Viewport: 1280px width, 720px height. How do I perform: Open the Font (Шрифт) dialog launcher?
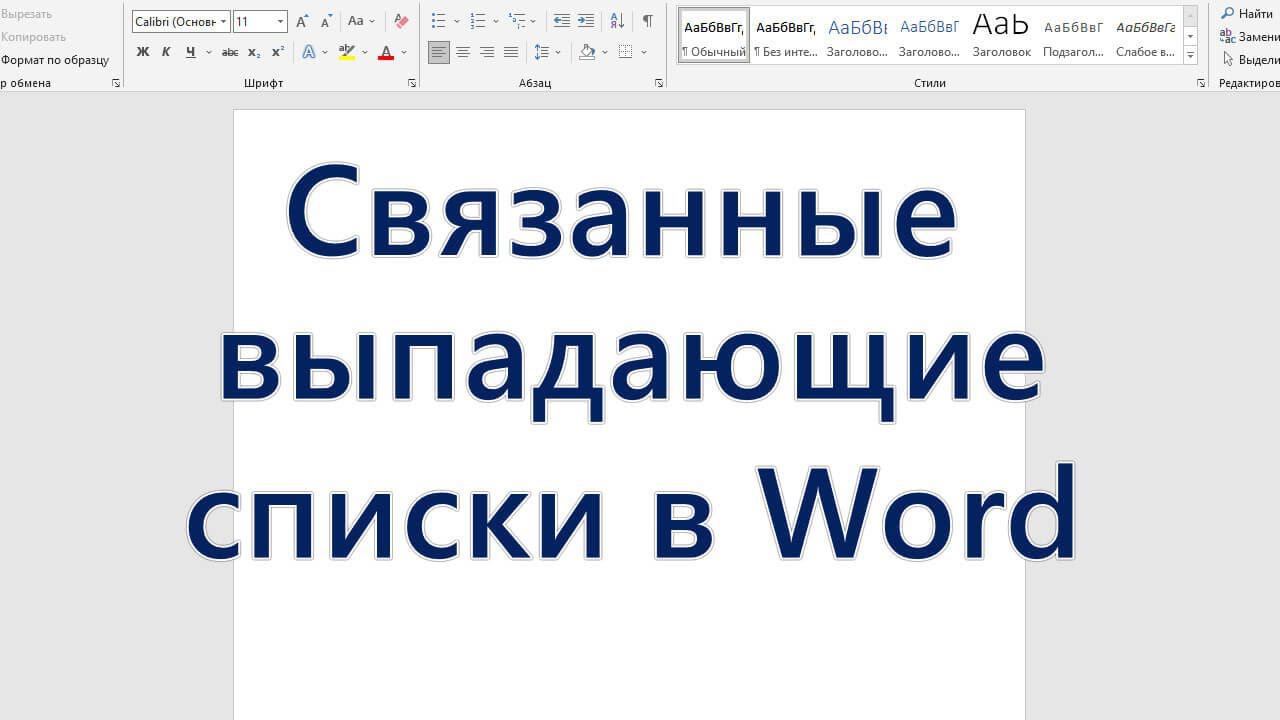412,83
